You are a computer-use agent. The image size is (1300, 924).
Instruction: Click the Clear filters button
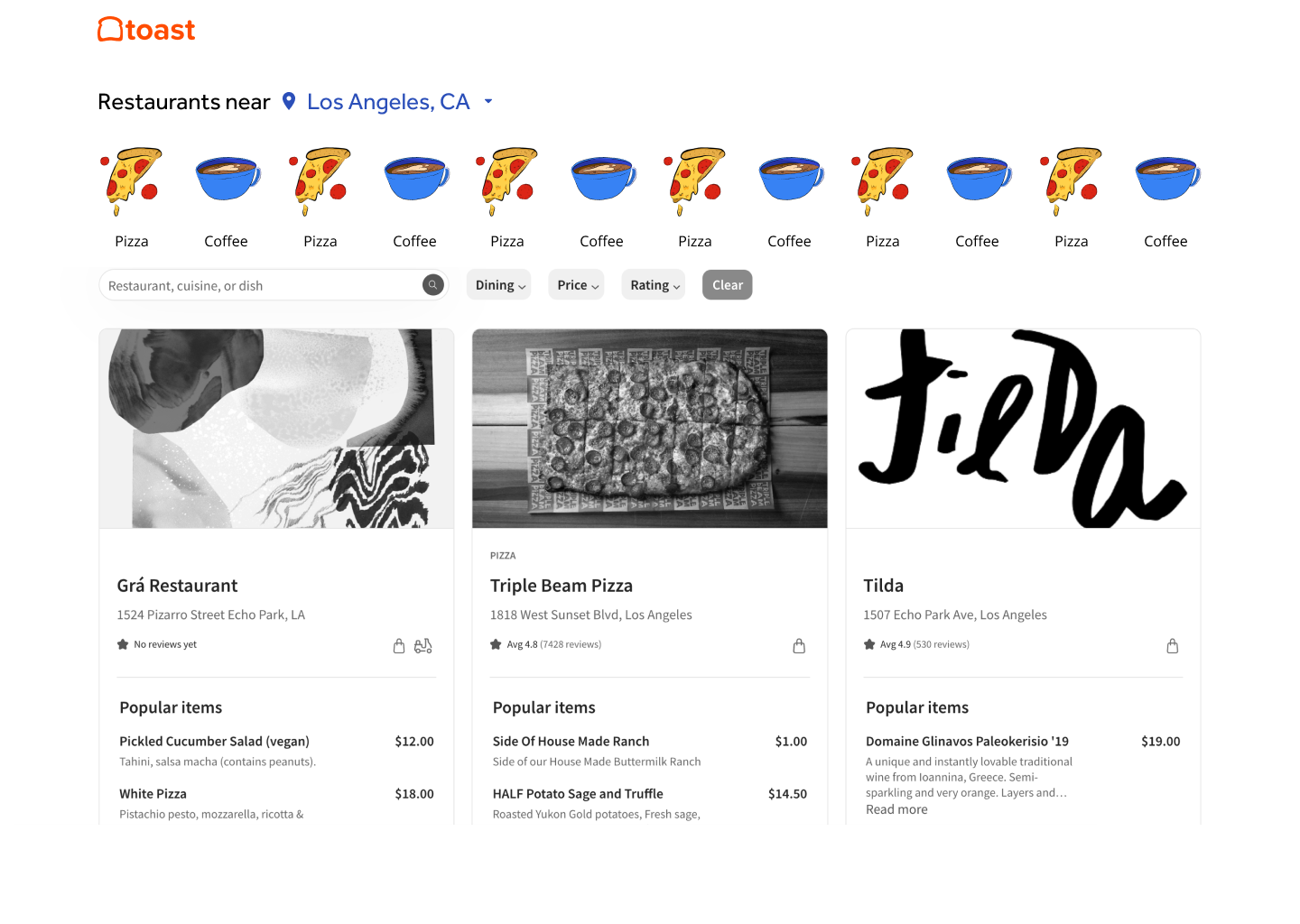pyautogui.click(x=728, y=285)
